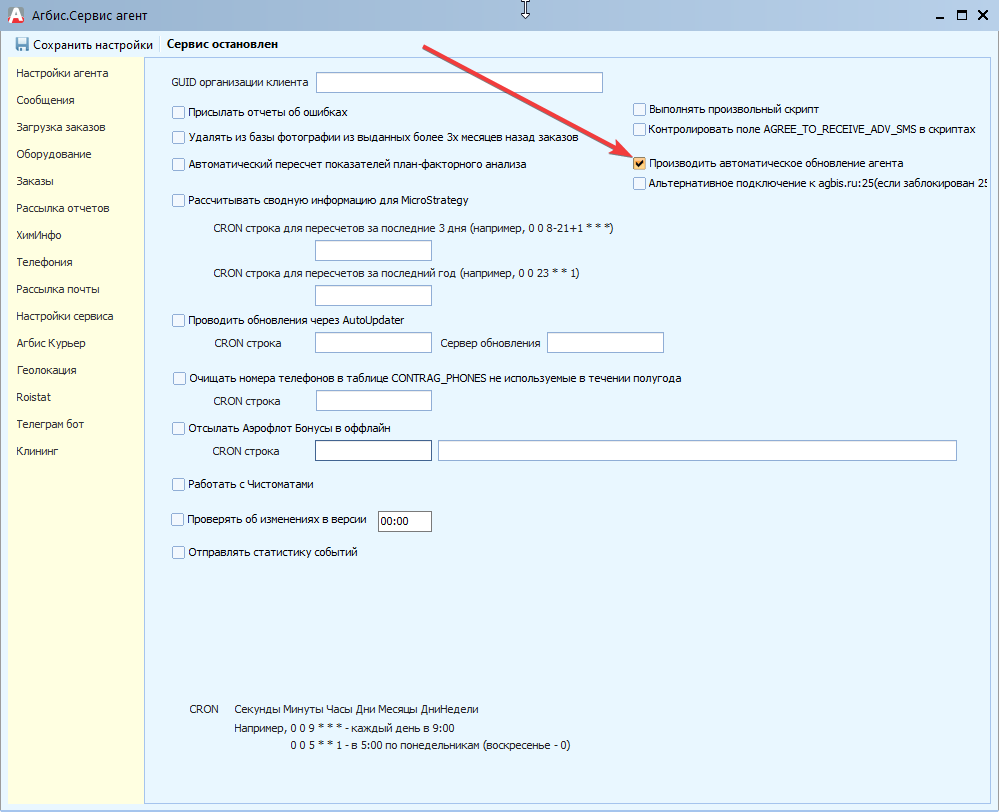The height and width of the screenshot is (812, 999).
Task: Click Сохранить настройки button
Action: tap(85, 45)
